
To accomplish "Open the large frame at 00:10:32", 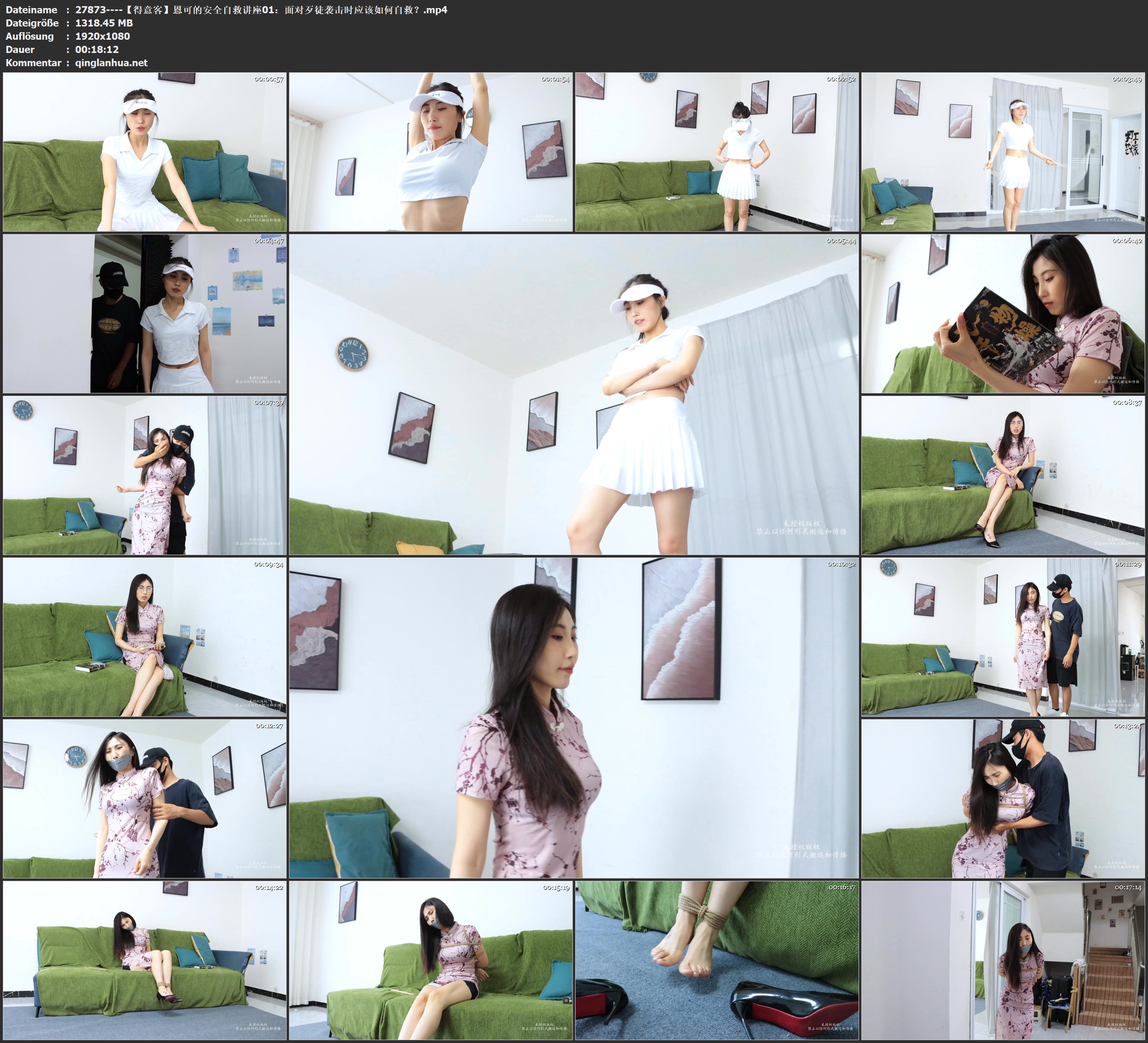I will pyautogui.click(x=573, y=718).
